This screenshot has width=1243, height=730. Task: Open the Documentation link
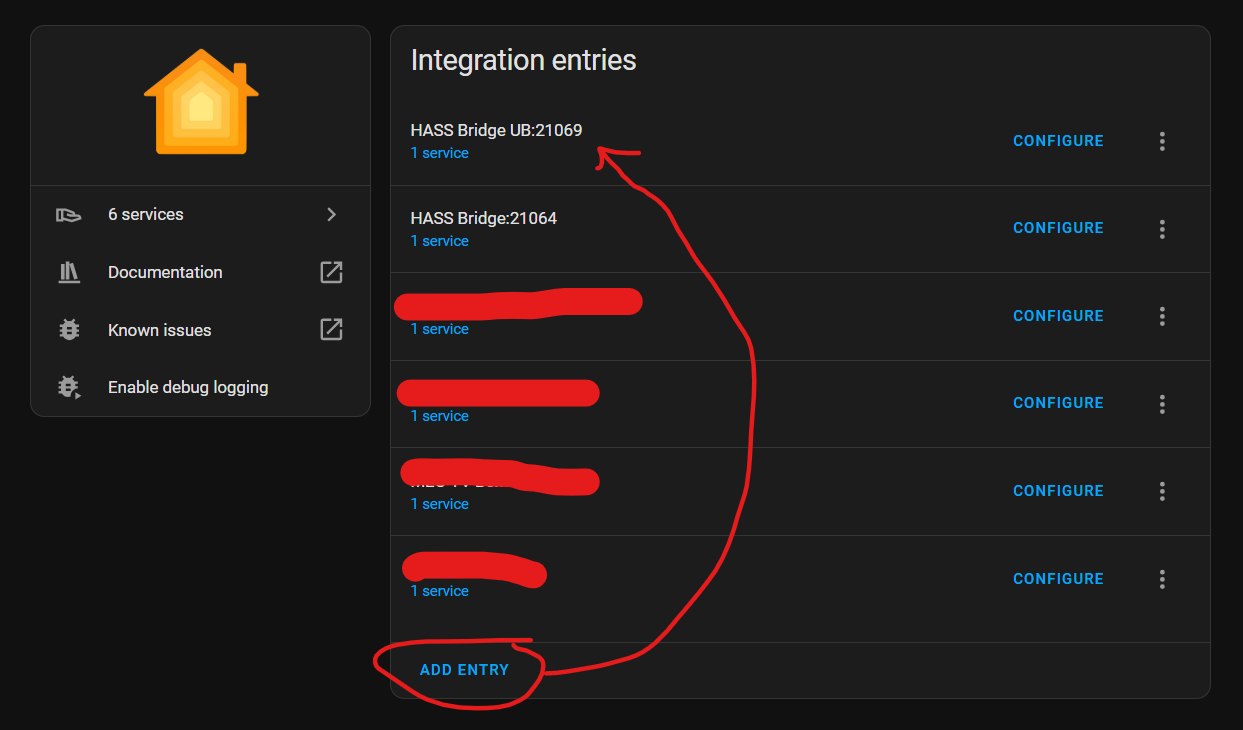(165, 272)
